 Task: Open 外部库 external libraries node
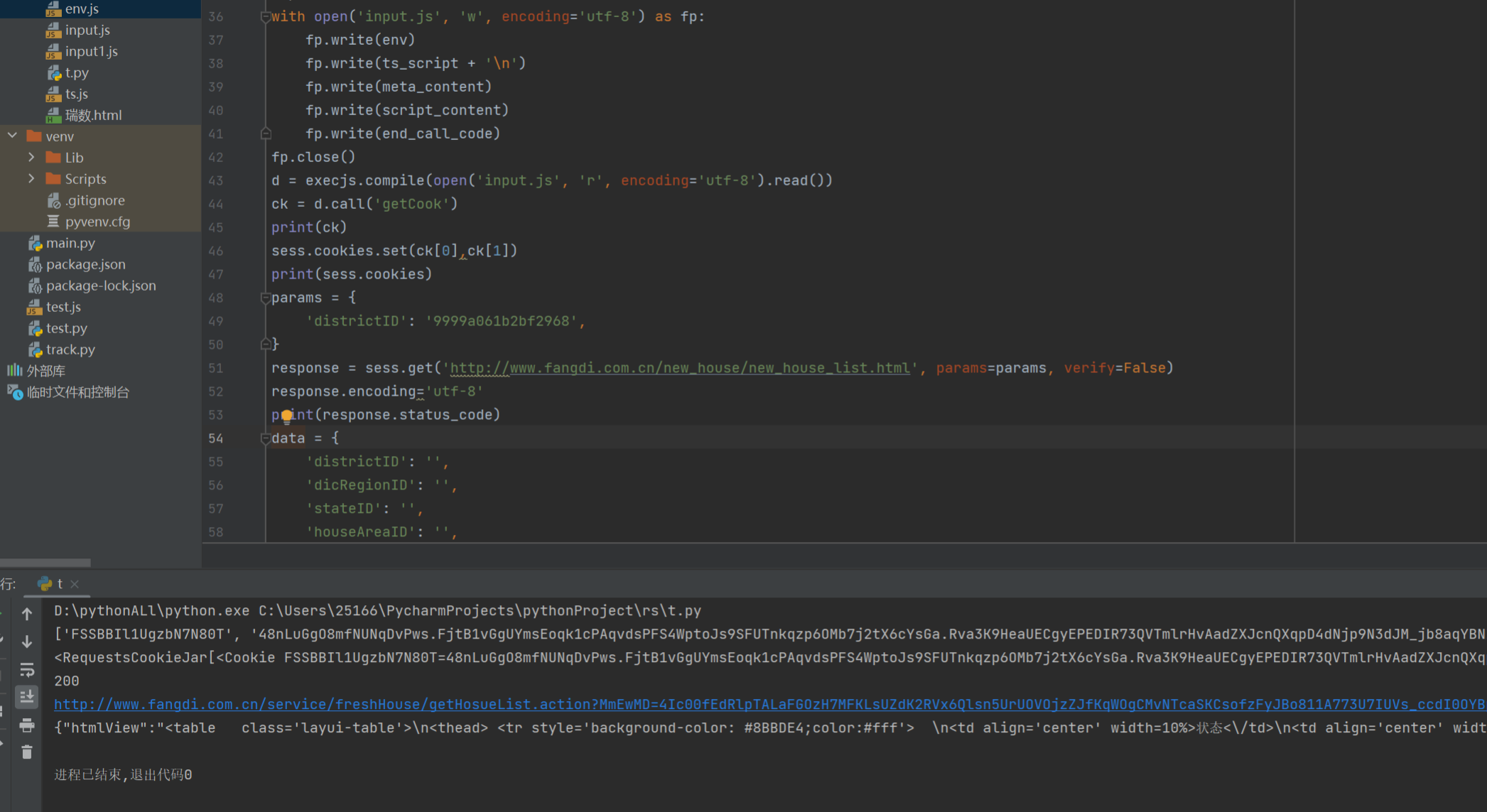[x=45, y=371]
